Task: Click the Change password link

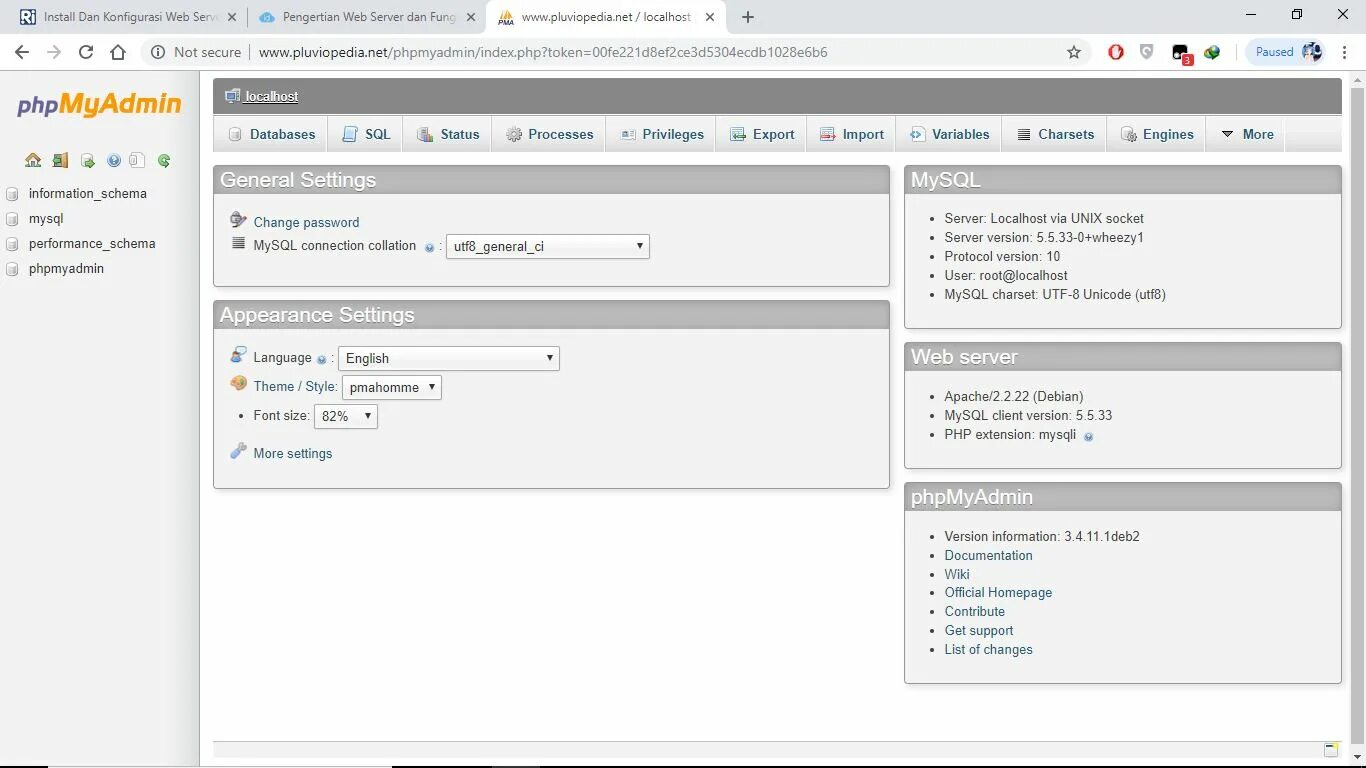Action: (306, 222)
